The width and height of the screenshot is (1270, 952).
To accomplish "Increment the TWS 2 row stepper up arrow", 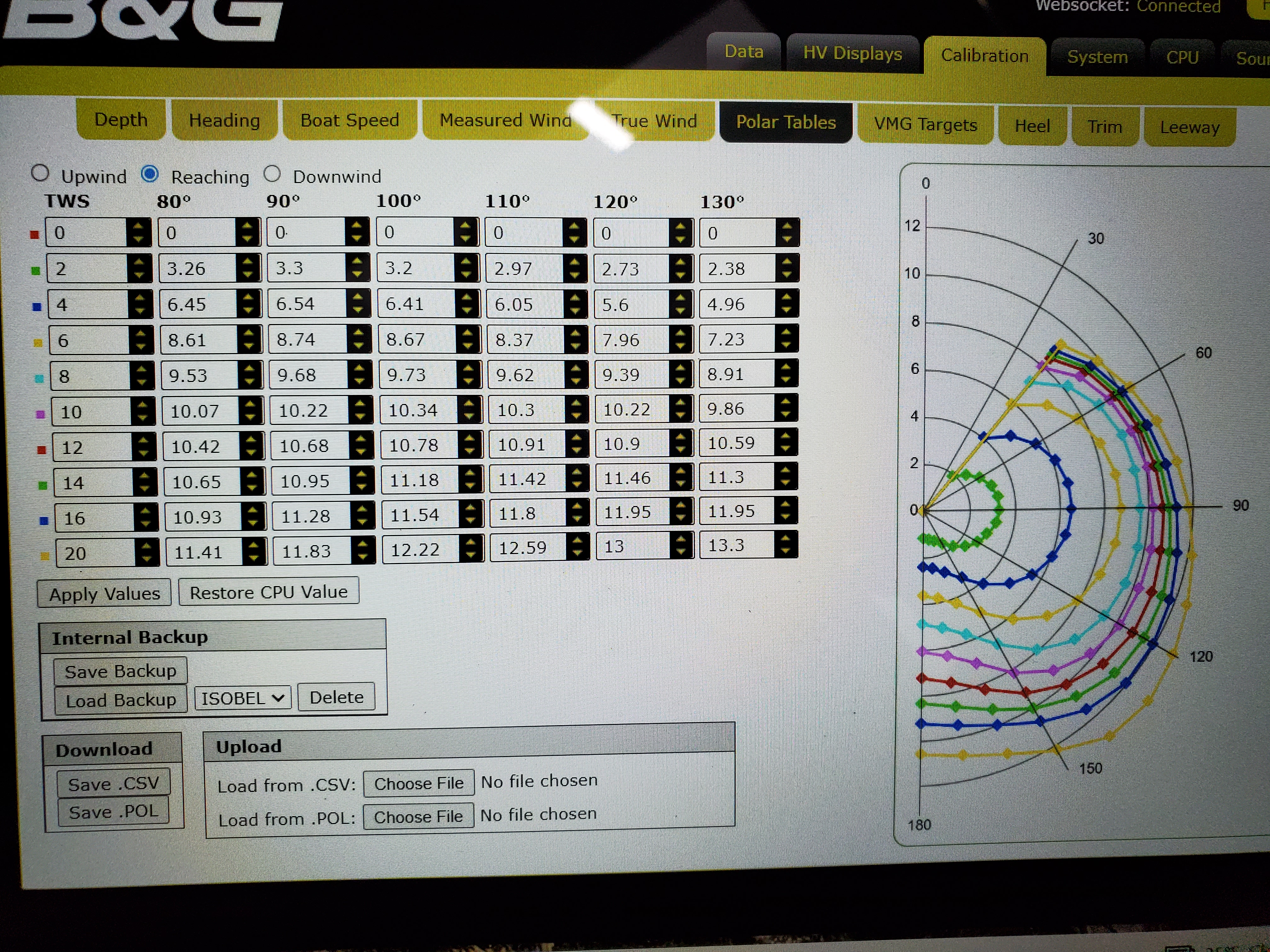I will [x=138, y=263].
